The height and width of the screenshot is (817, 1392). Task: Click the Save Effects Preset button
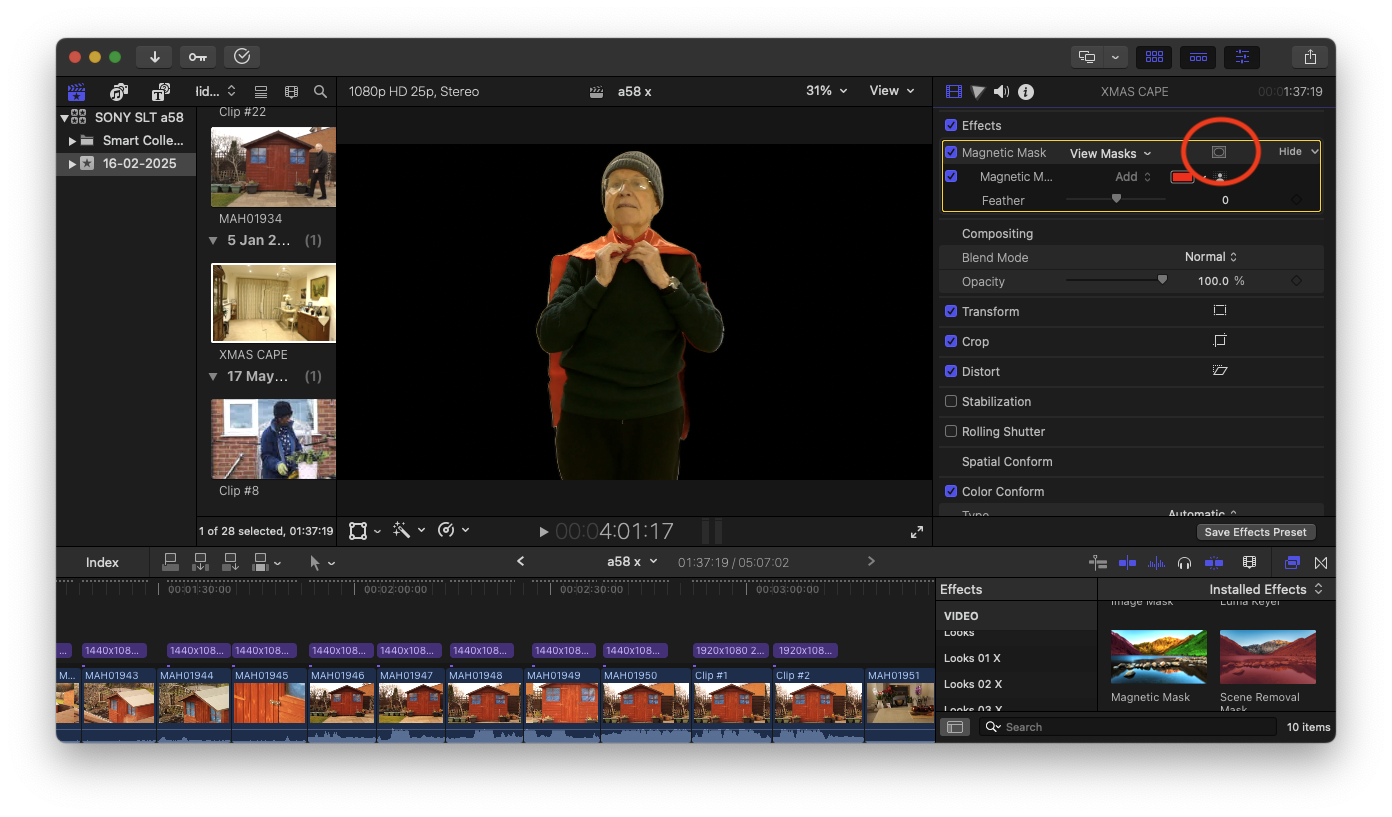[1255, 532]
